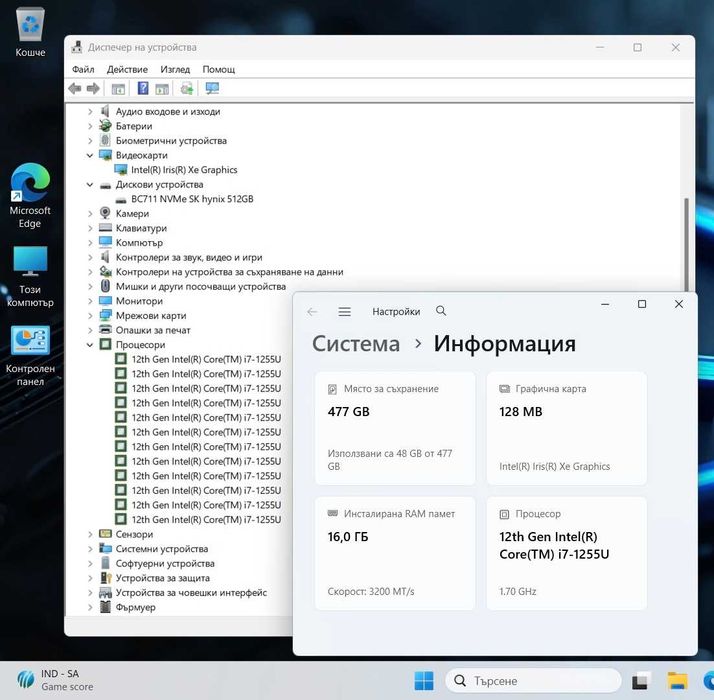The image size is (714, 700).
Task: Expand Биометрични устройства category
Action: [x=90, y=141]
